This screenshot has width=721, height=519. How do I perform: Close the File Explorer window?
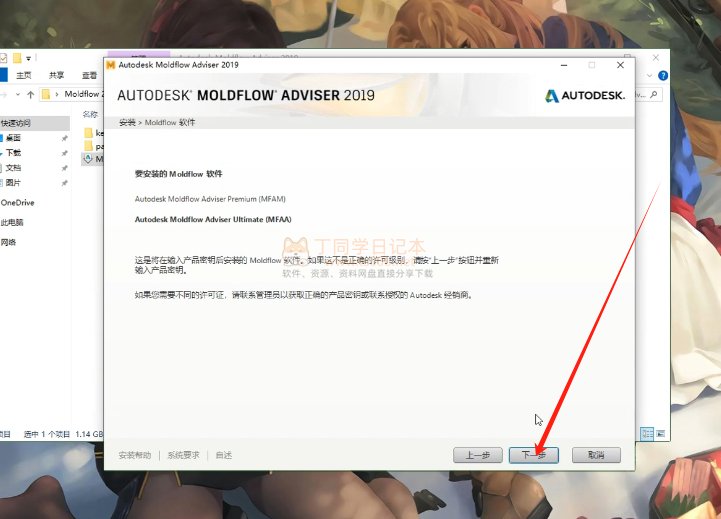click(656, 58)
